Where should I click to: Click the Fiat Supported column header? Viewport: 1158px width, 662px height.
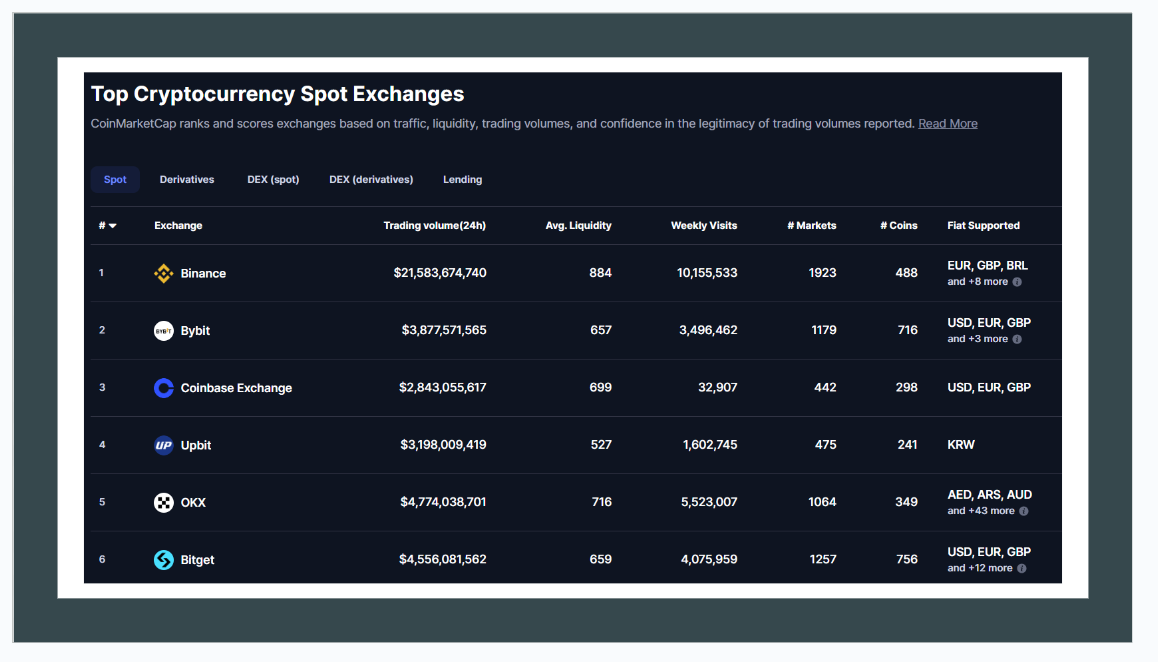click(x=984, y=225)
